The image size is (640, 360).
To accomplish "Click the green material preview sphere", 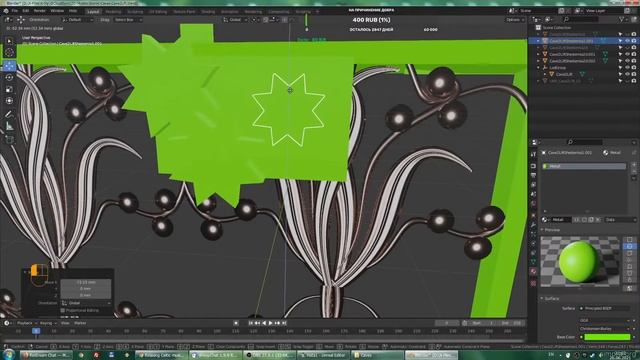I will click(x=578, y=262).
